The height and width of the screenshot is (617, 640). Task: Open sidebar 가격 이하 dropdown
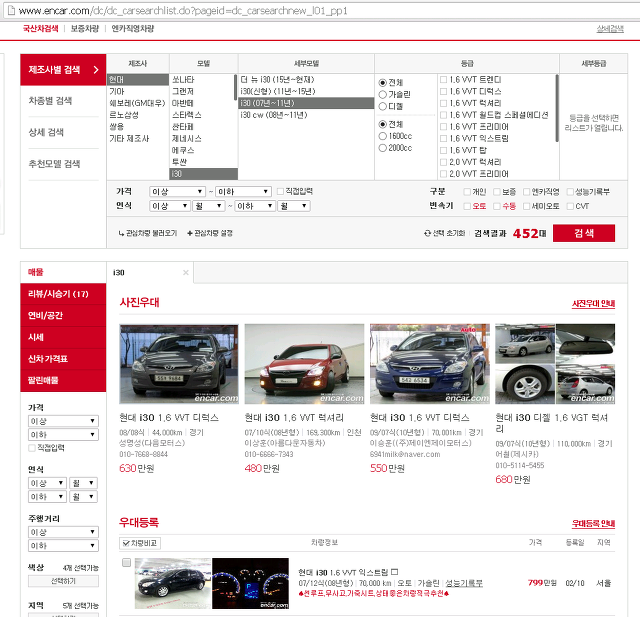(63, 435)
